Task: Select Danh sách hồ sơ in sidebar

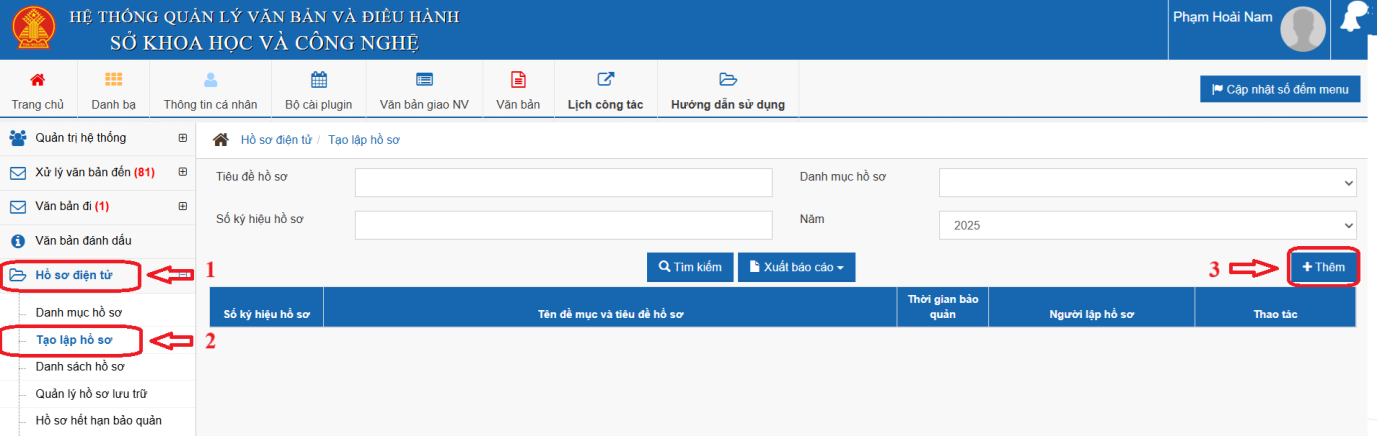Action: click(79, 367)
